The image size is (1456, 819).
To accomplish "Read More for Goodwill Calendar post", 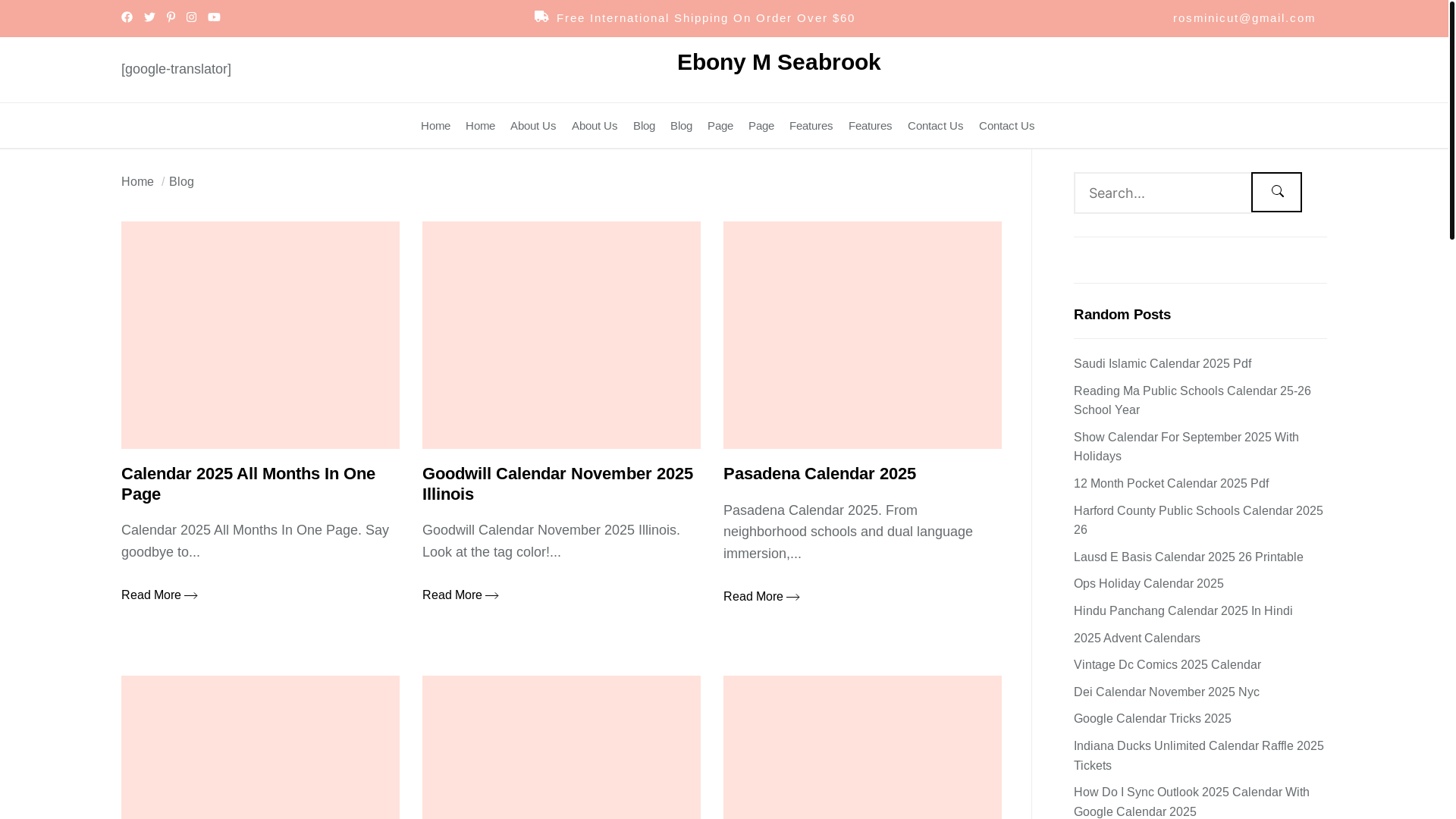I will click(x=460, y=595).
